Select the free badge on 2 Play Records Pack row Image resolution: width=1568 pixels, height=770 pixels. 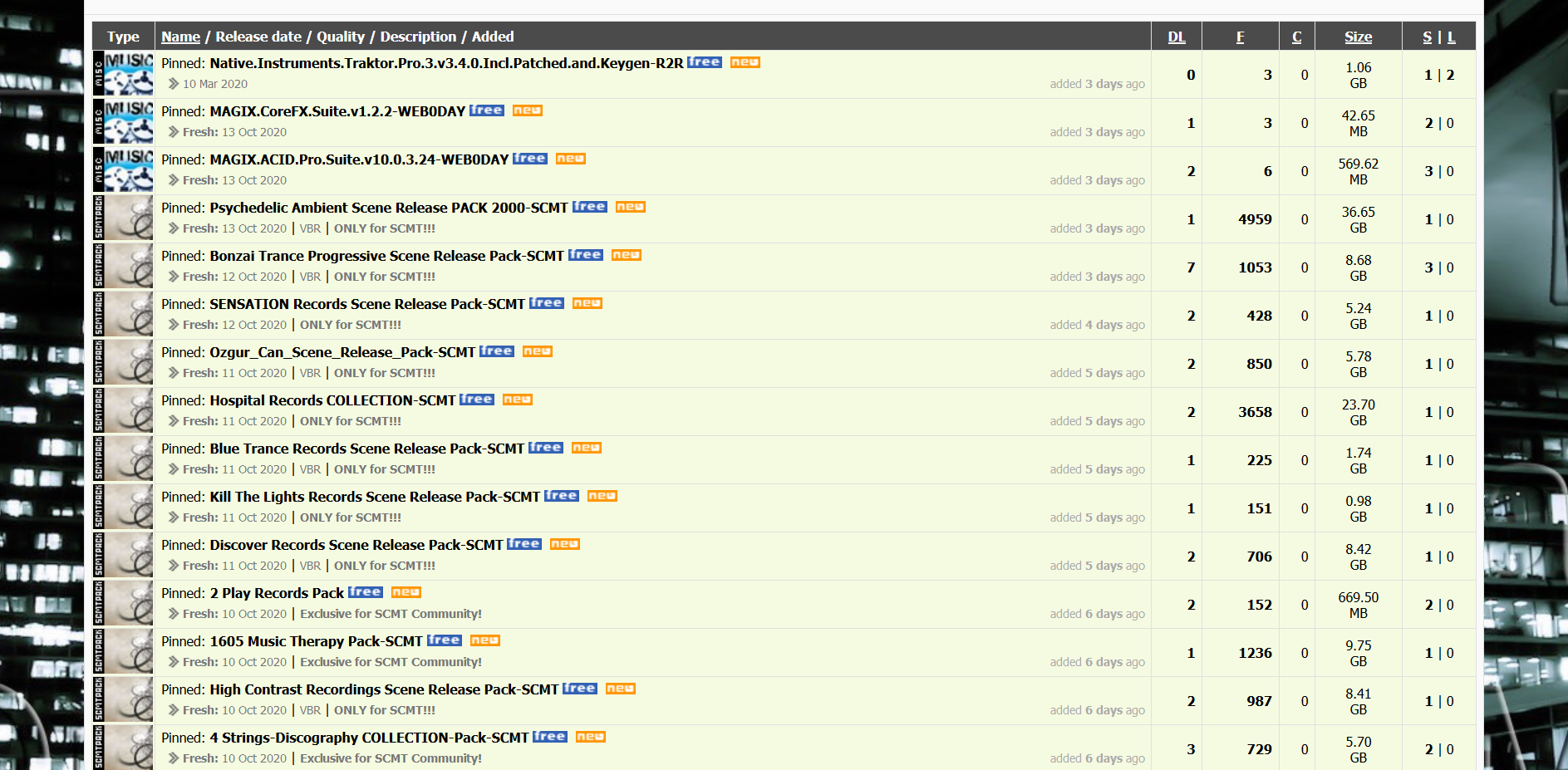click(366, 592)
